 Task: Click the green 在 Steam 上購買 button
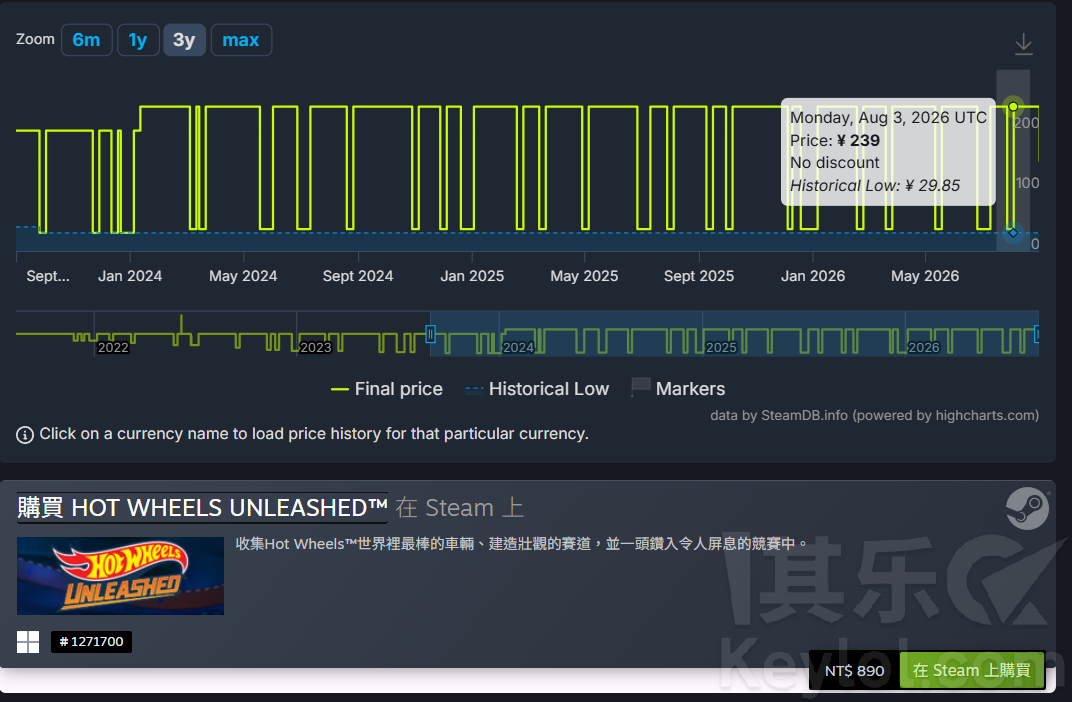click(972, 671)
